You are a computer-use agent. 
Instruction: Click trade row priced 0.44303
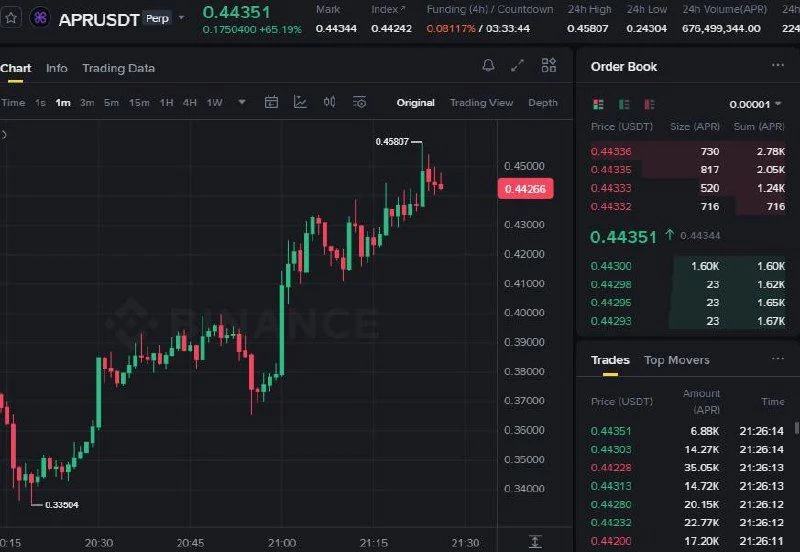pos(687,449)
